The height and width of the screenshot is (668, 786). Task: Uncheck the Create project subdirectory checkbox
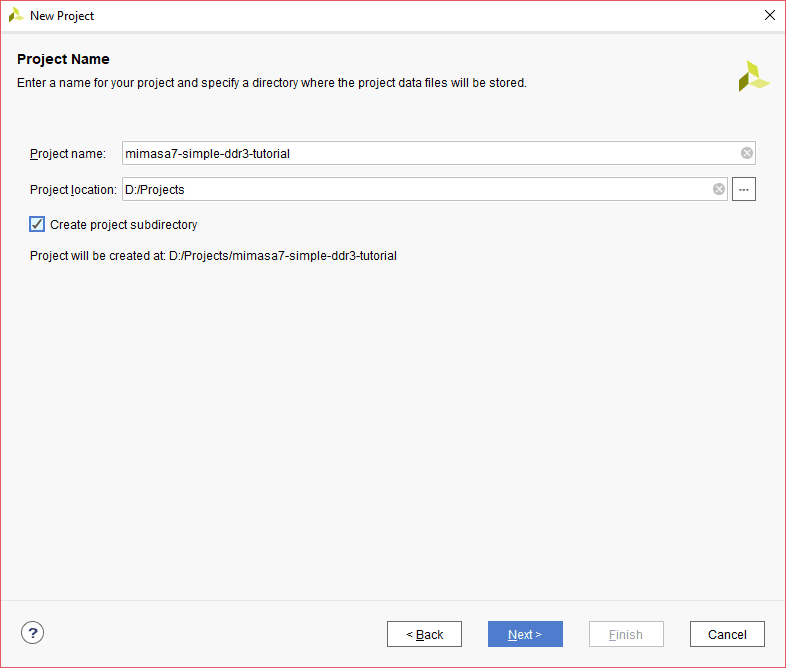click(38, 224)
